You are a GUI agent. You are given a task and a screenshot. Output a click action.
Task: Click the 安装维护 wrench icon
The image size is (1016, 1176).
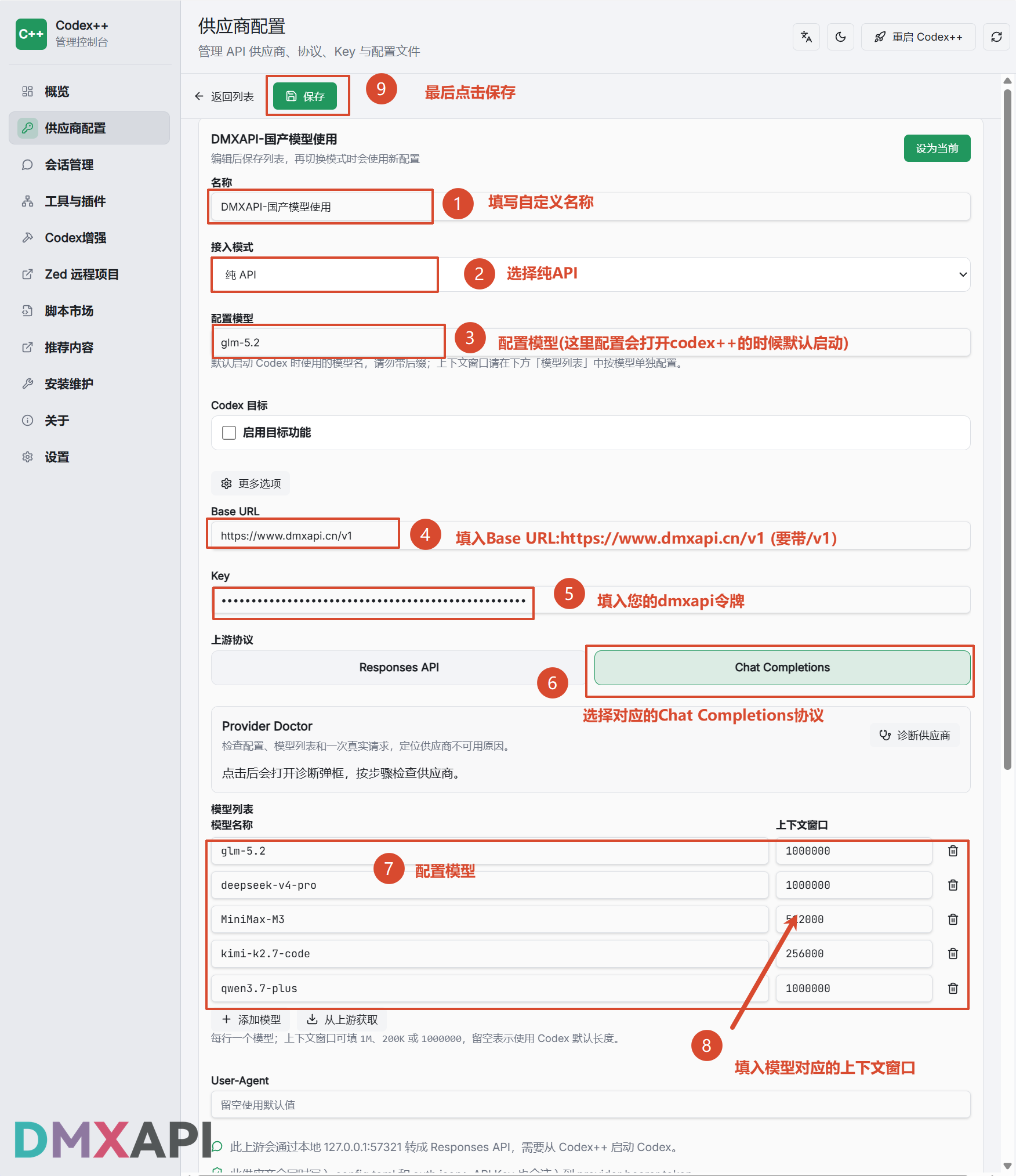27,384
